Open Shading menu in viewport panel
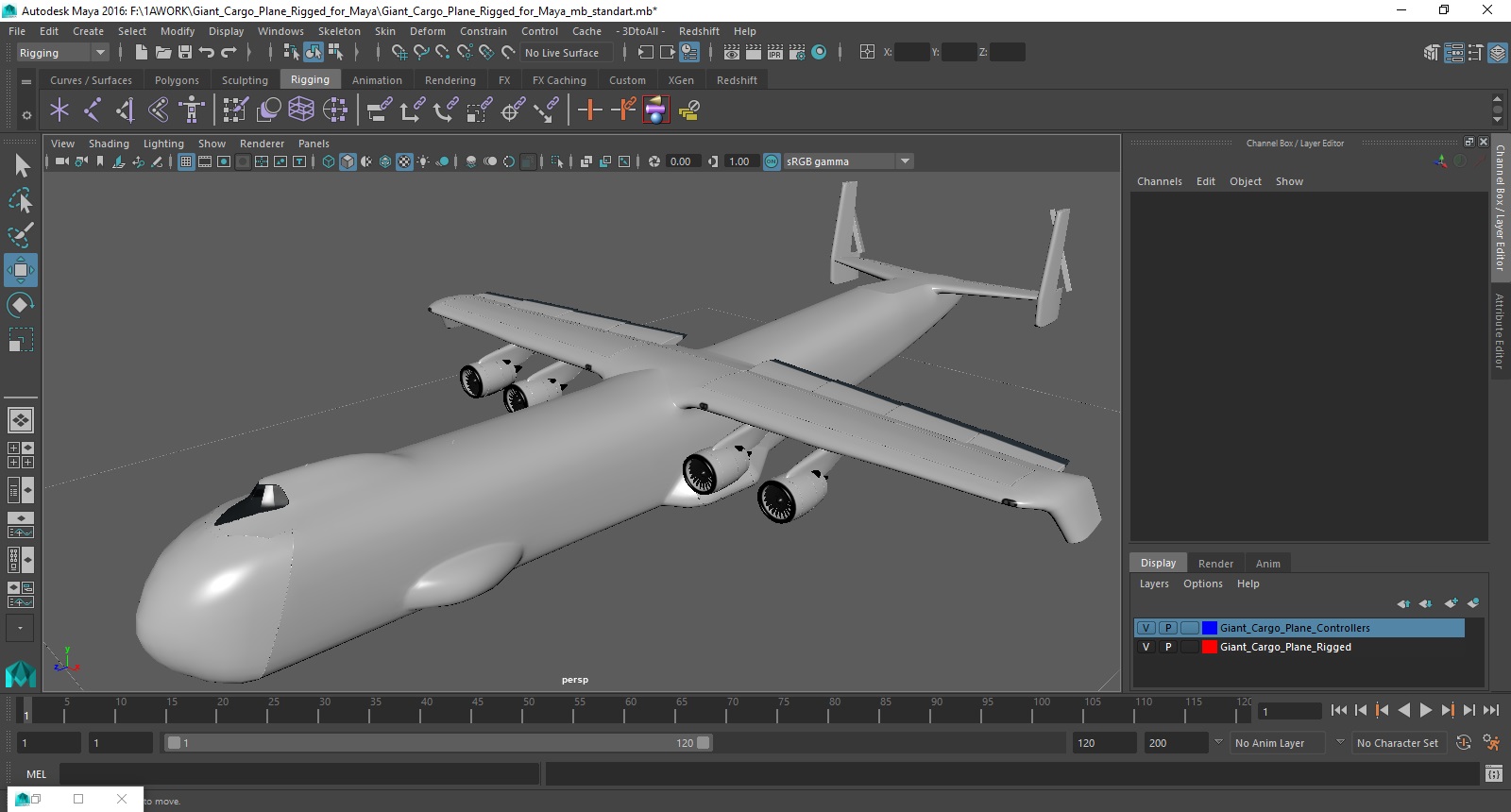Screen dimensions: 1511x812 click(109, 144)
